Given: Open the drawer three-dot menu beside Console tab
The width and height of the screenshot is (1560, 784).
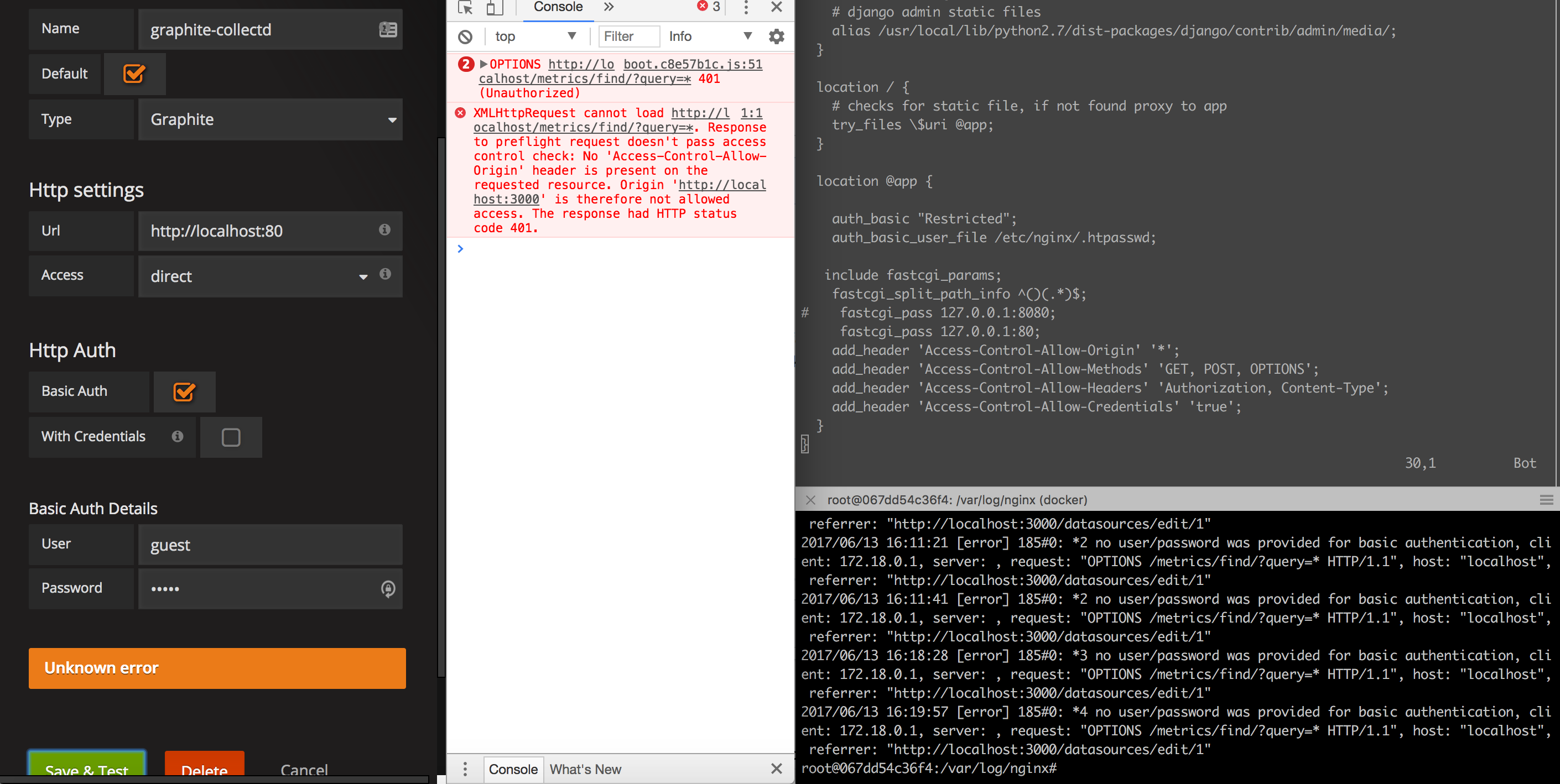Looking at the screenshot, I should tap(465, 769).
